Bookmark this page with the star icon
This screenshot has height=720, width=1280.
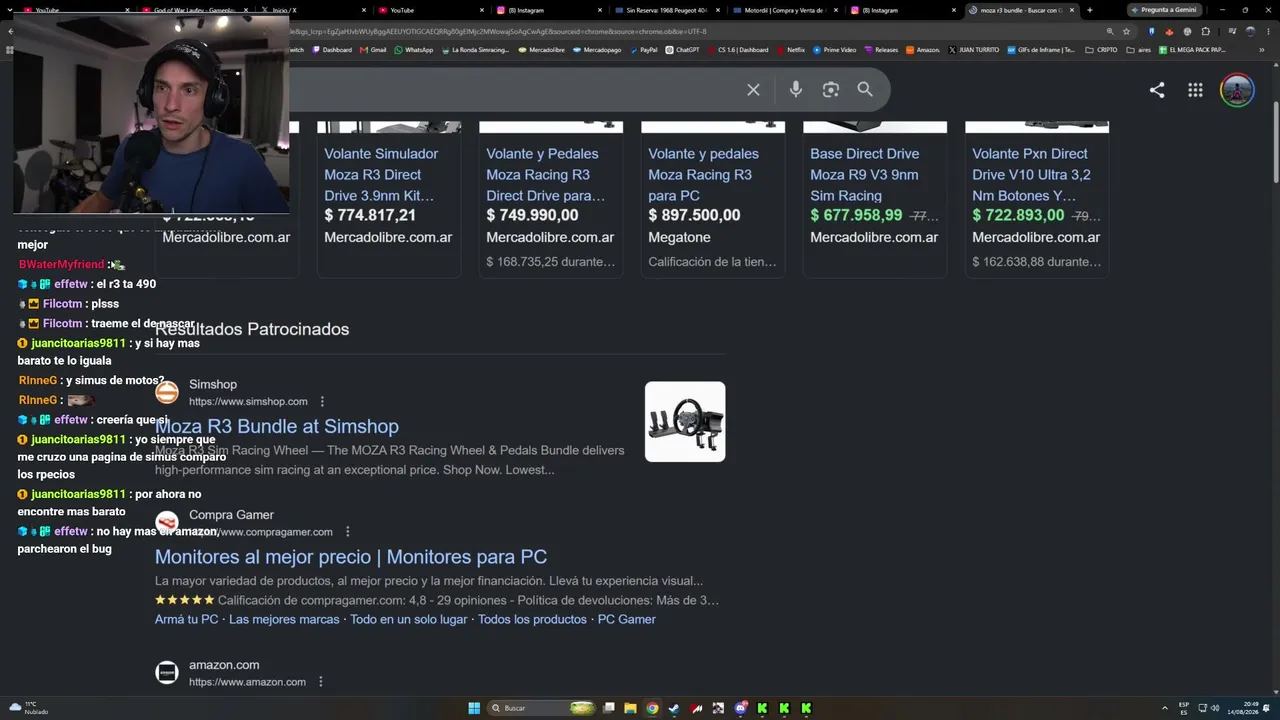[x=1126, y=31]
